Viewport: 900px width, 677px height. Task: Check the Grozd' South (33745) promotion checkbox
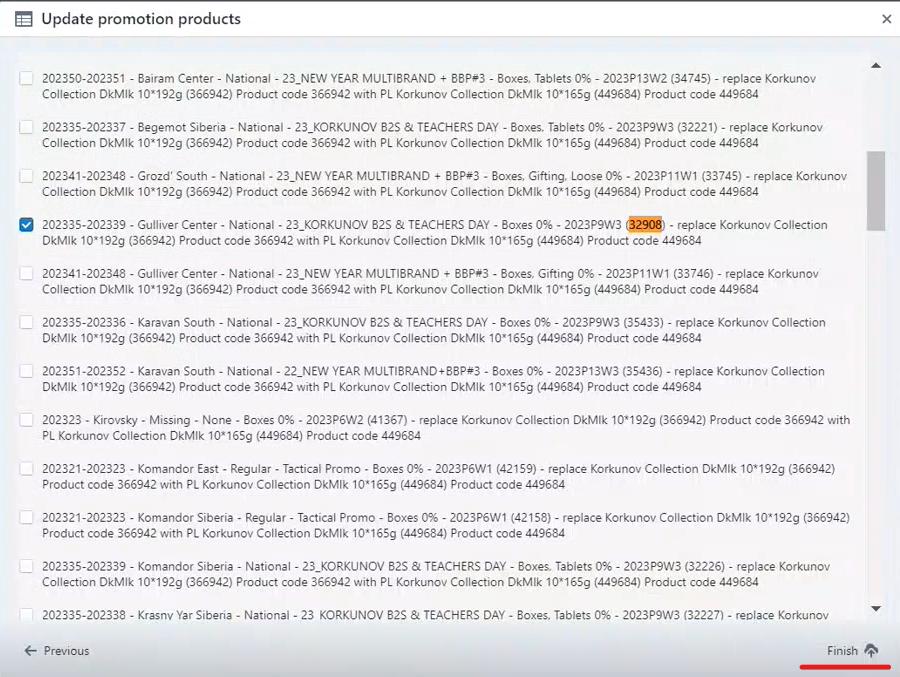(x=26, y=176)
